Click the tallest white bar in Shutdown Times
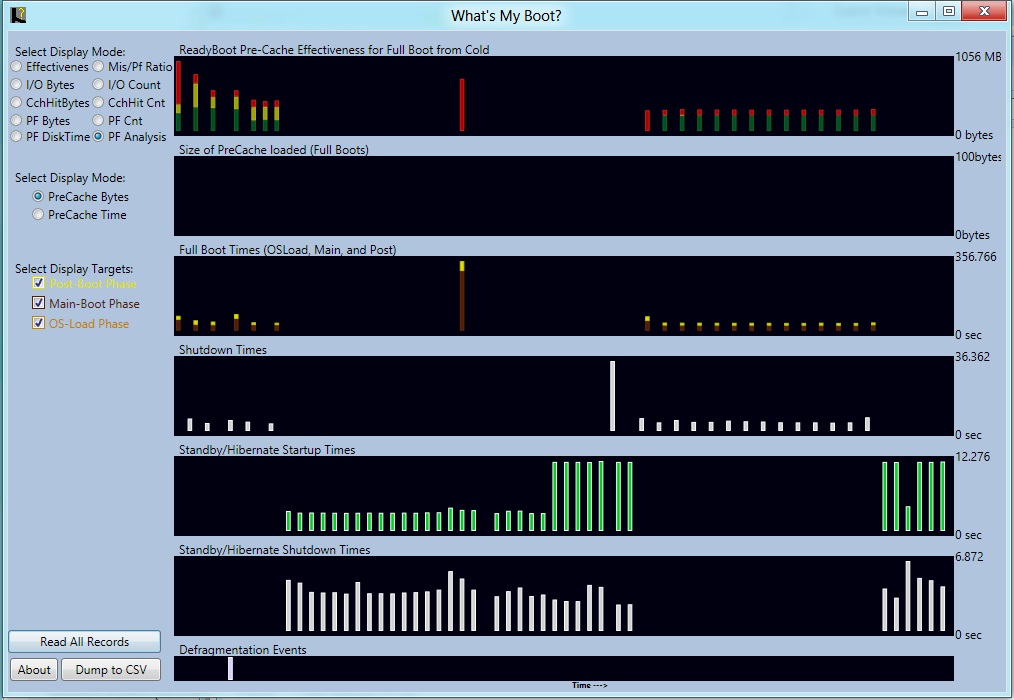Image resolution: width=1014 pixels, height=700 pixels. pyautogui.click(x=612, y=396)
